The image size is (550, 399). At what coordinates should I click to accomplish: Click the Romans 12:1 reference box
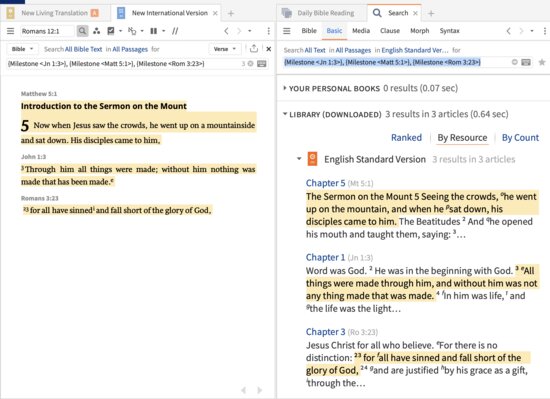pos(47,31)
